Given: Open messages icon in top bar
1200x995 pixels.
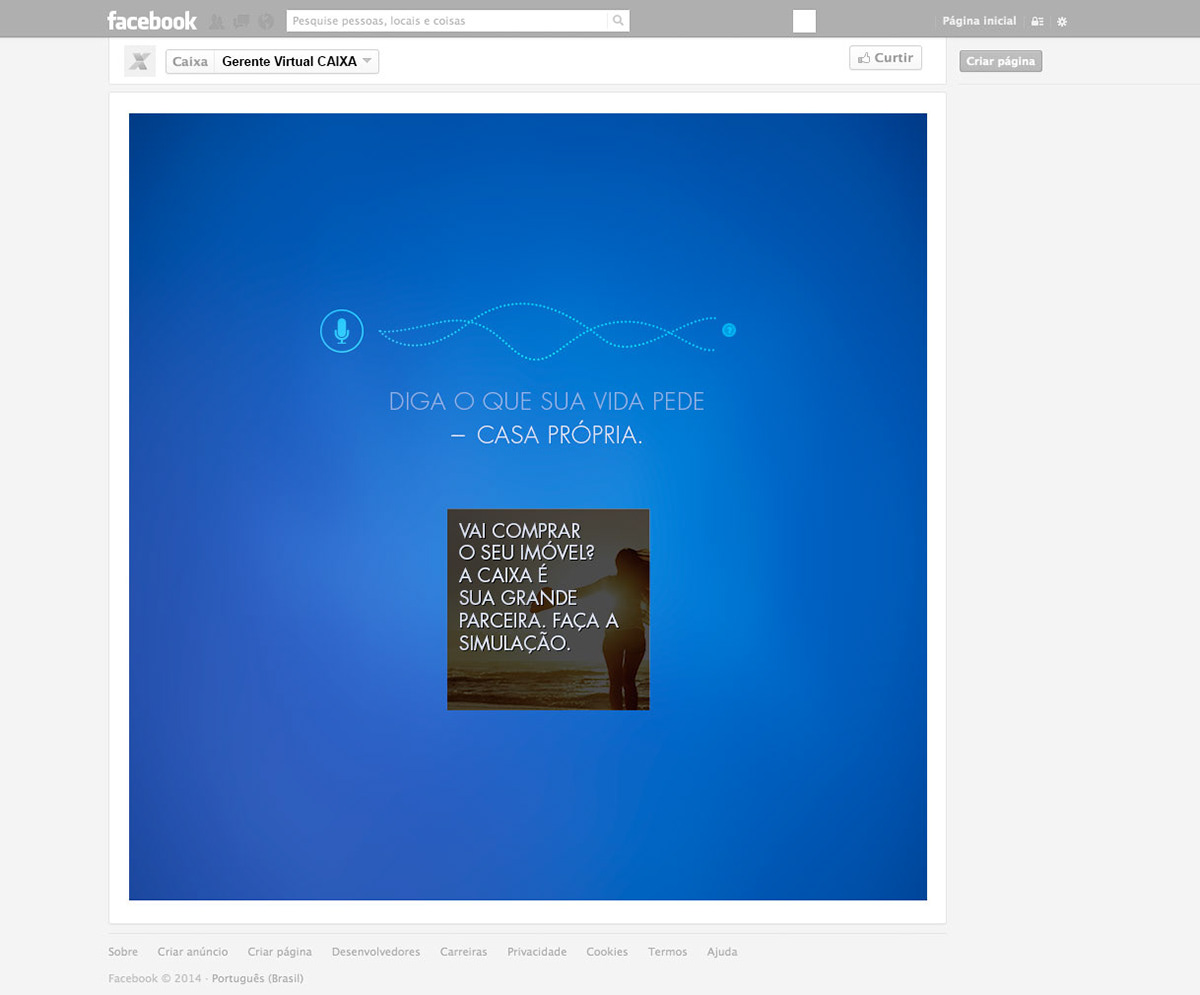Looking at the screenshot, I should (x=241, y=21).
